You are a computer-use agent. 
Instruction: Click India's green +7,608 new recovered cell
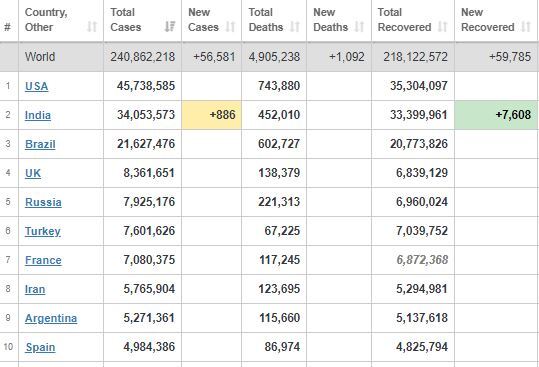496,115
